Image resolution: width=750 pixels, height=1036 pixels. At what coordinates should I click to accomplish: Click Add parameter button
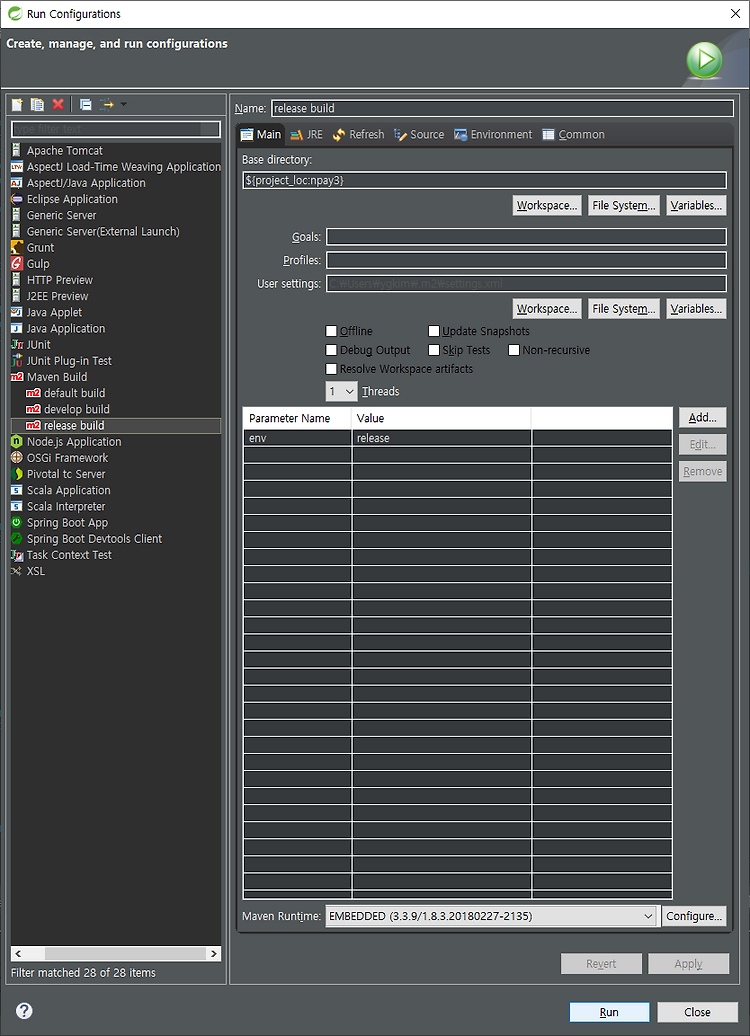[702, 418]
